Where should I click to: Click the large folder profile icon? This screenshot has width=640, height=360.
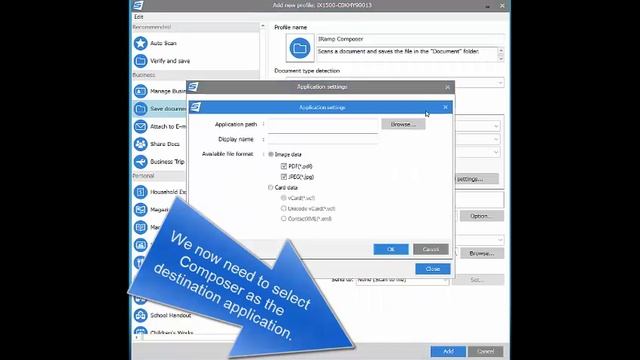point(300,48)
